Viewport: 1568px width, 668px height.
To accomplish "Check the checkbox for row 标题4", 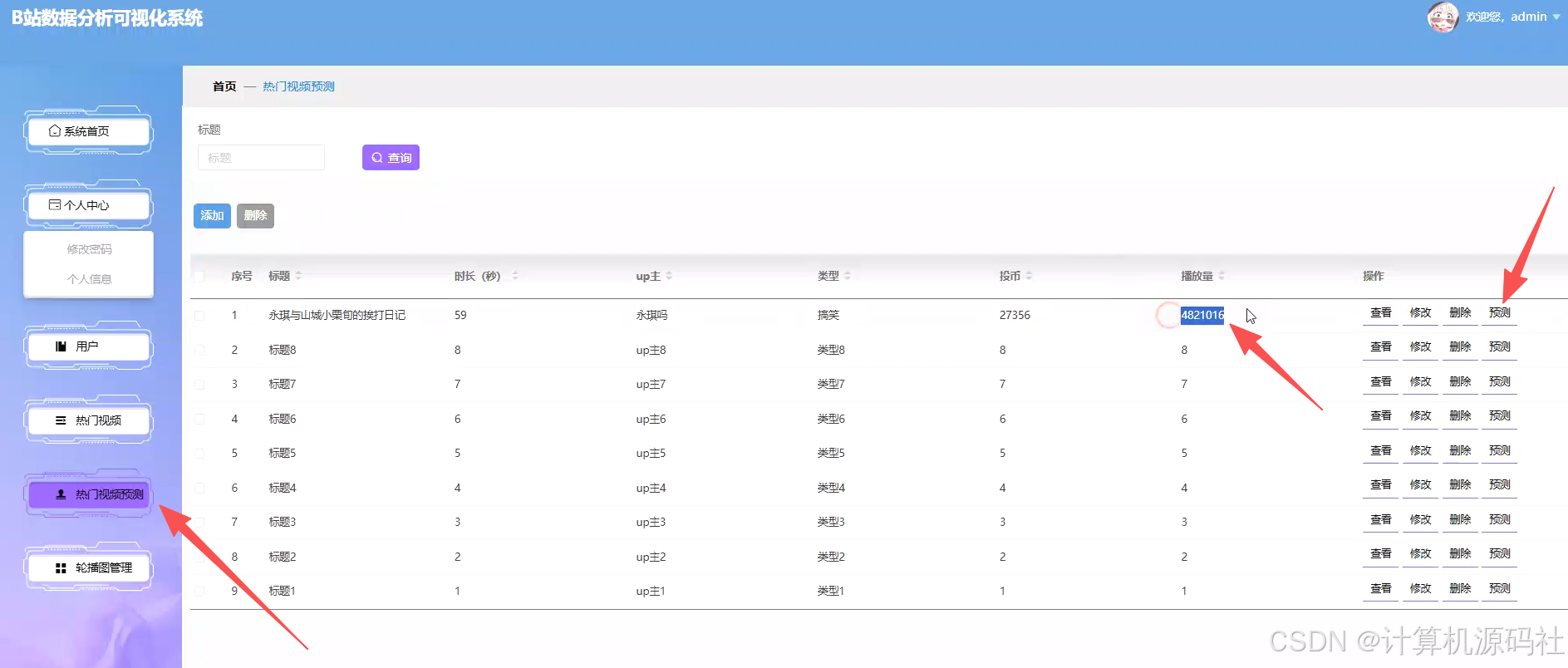I will point(199,489).
